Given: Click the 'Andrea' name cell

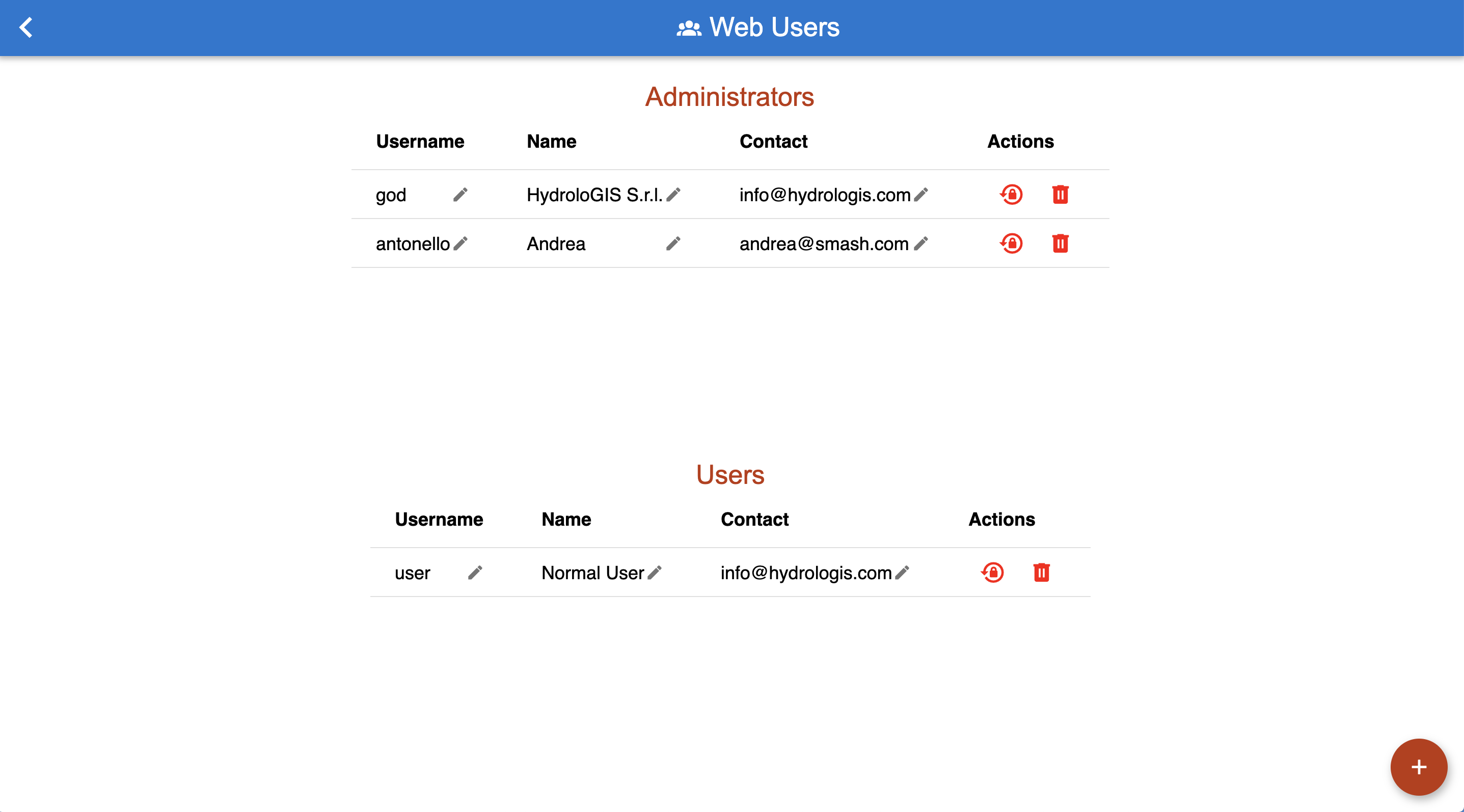Looking at the screenshot, I should click(556, 244).
